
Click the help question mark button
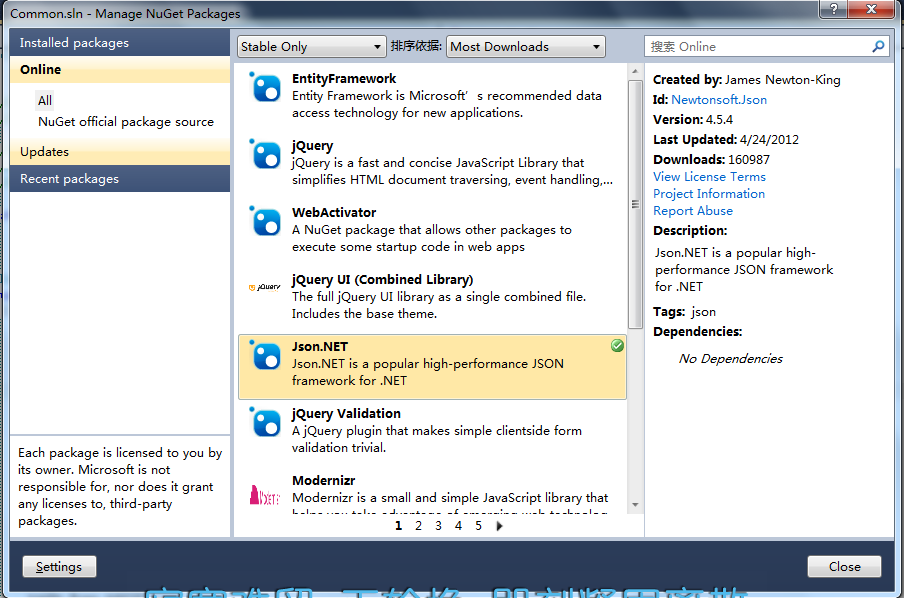click(834, 9)
